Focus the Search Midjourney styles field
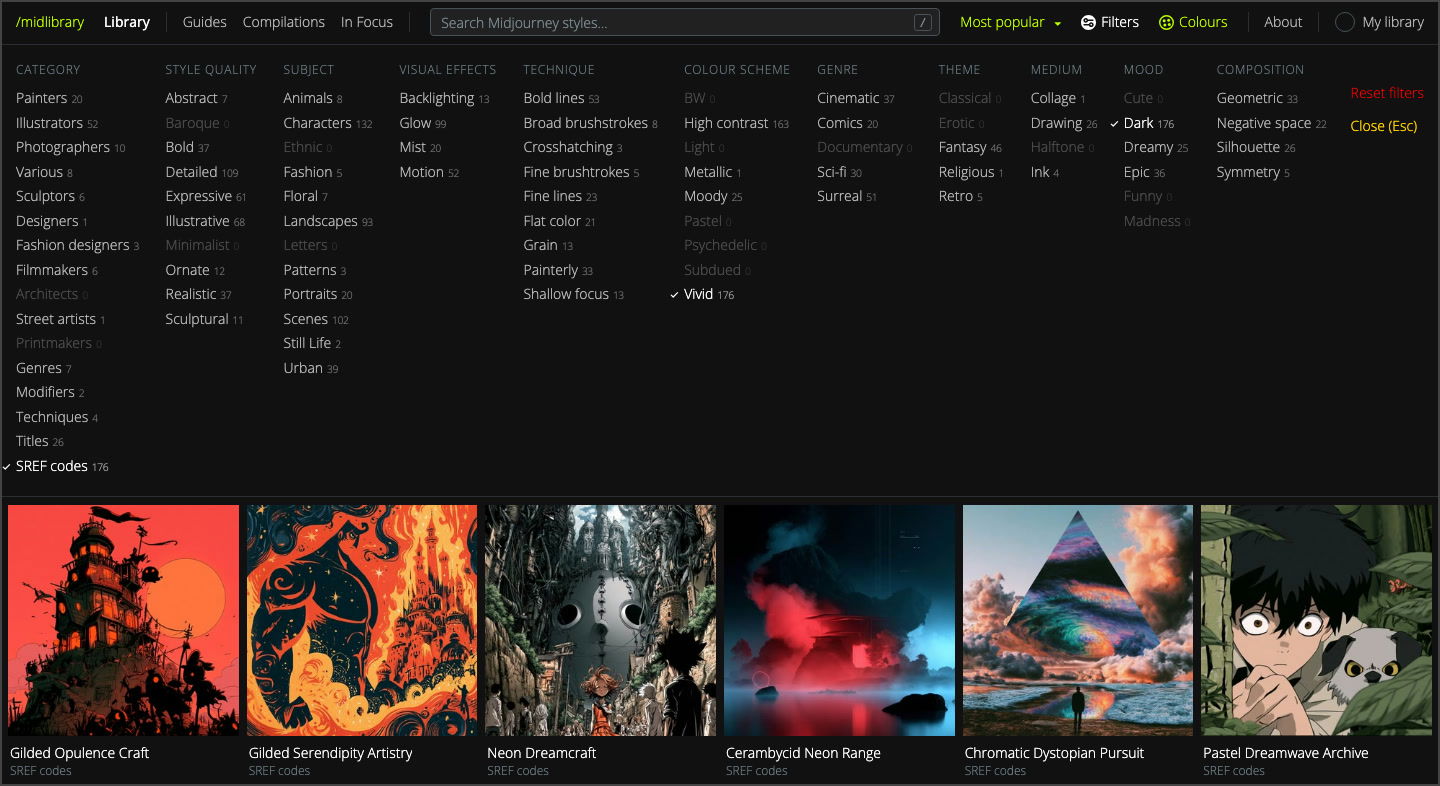The image size is (1440, 786). [x=685, y=22]
